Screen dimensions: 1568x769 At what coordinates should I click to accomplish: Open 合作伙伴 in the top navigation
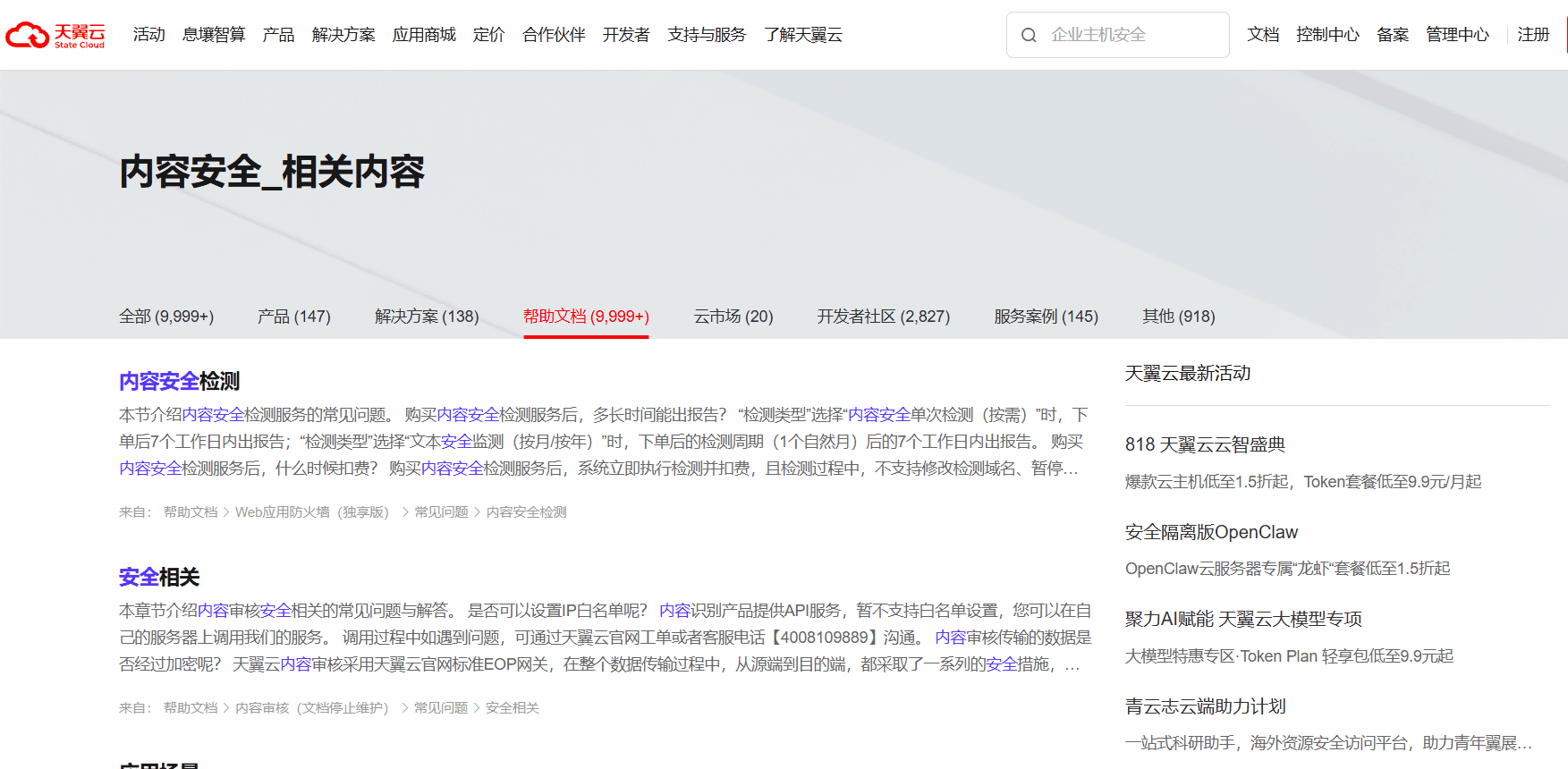click(x=554, y=35)
